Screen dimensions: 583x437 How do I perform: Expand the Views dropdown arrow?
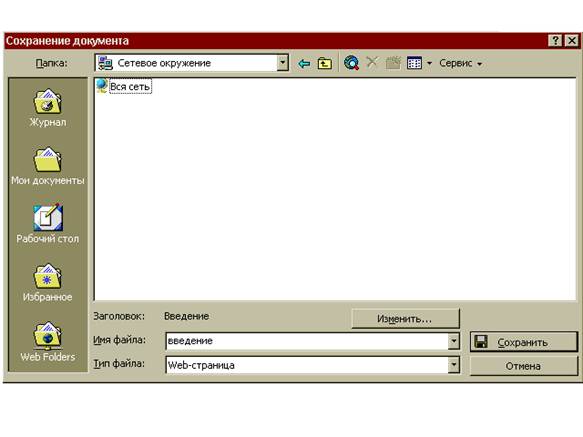(429, 64)
